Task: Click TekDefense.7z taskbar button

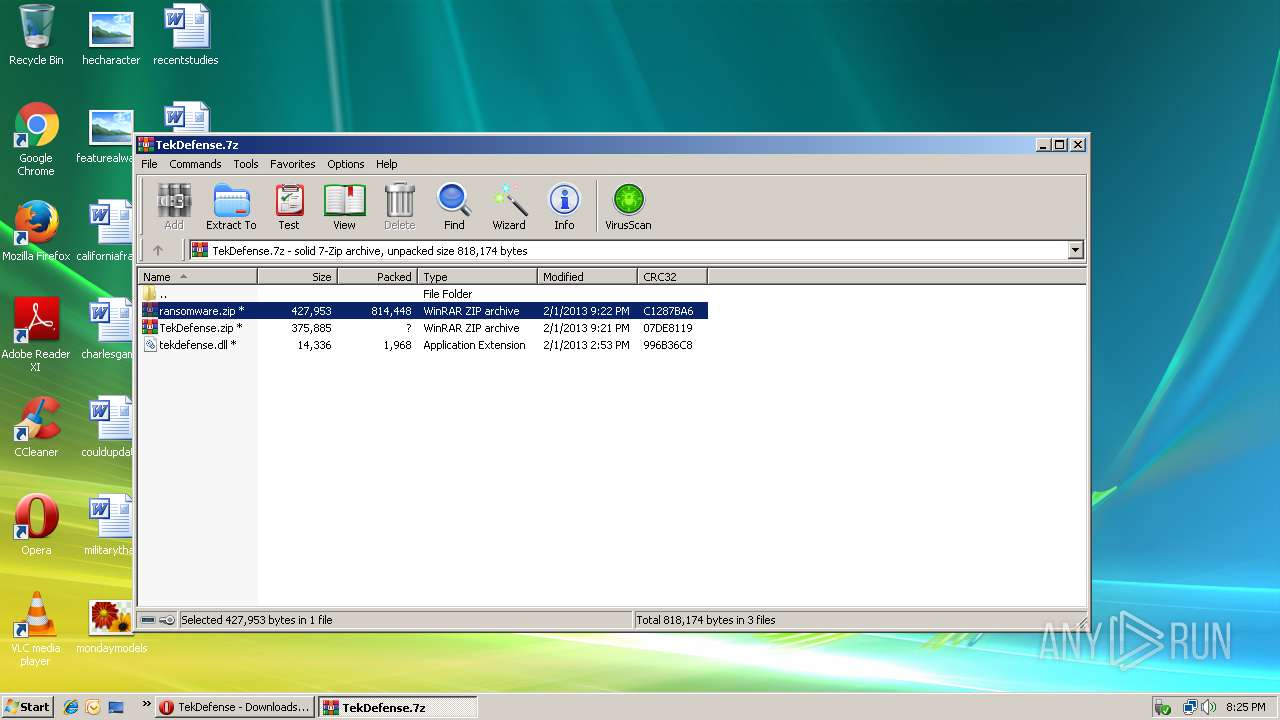Action: [398, 707]
